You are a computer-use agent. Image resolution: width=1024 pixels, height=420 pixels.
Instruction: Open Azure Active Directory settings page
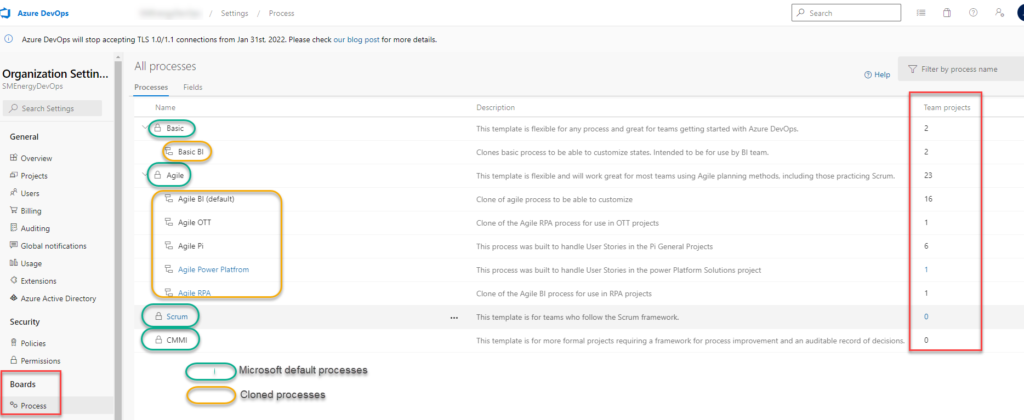[58, 299]
